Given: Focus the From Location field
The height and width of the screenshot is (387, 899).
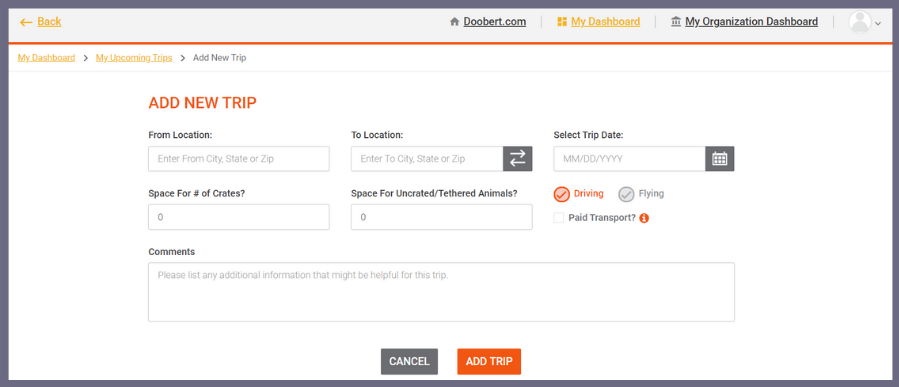Looking at the screenshot, I should (x=239, y=159).
